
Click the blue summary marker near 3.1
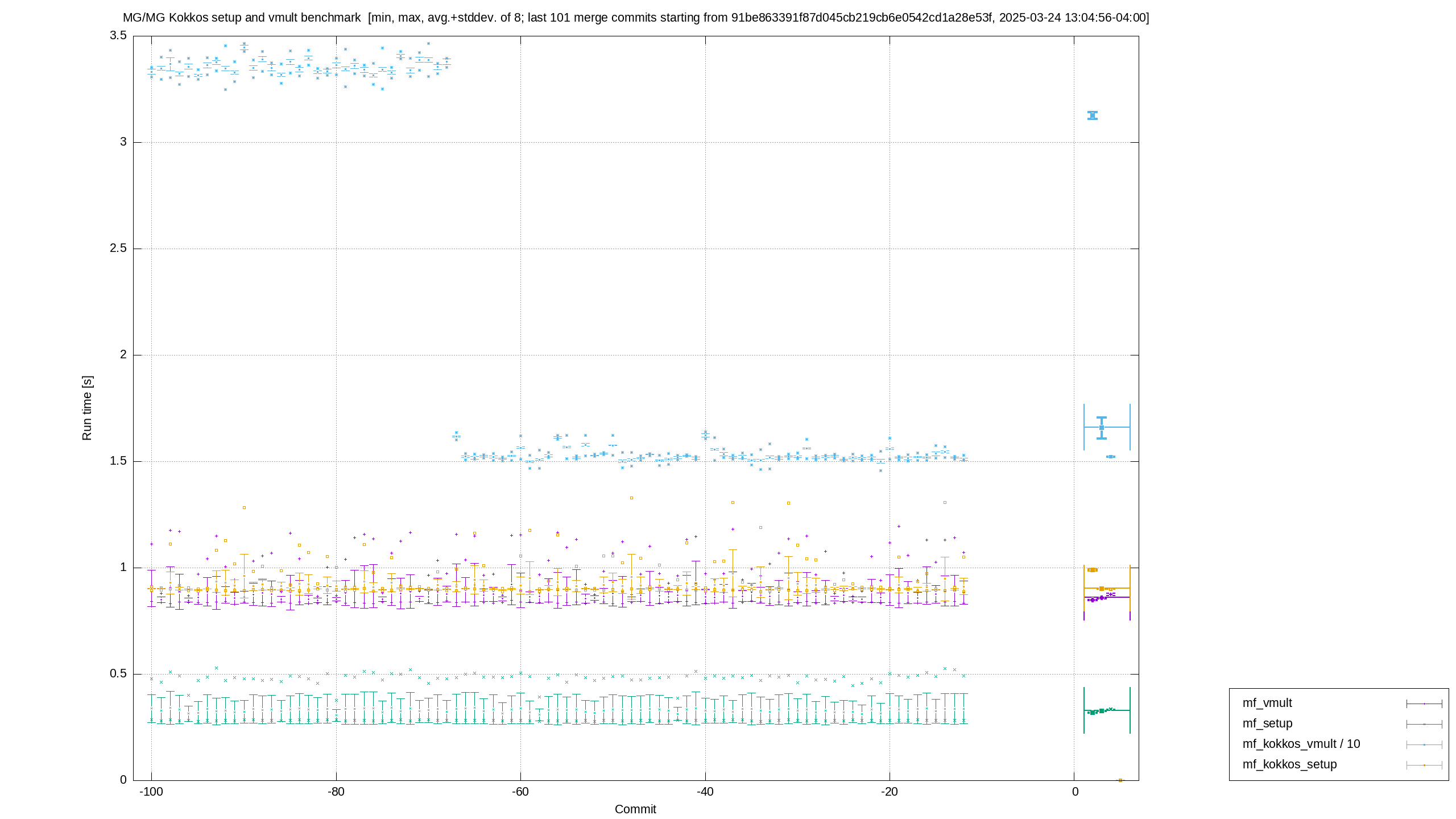[x=1093, y=115]
